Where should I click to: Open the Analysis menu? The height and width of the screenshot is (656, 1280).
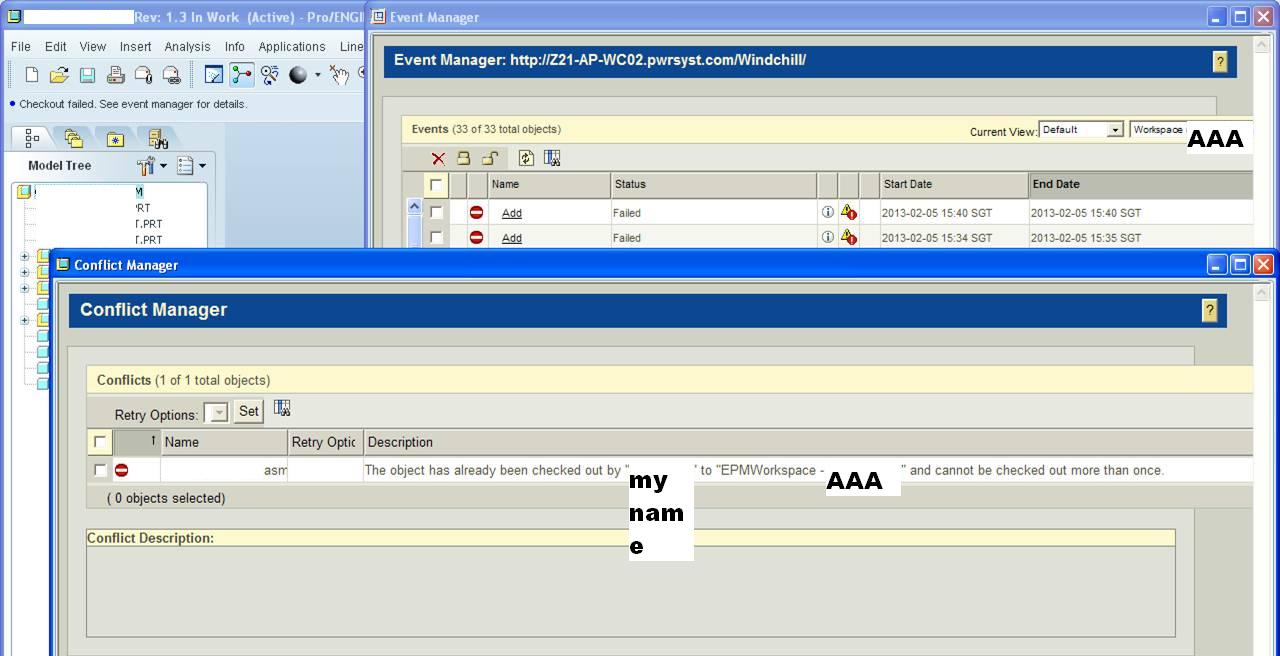pyautogui.click(x=187, y=46)
